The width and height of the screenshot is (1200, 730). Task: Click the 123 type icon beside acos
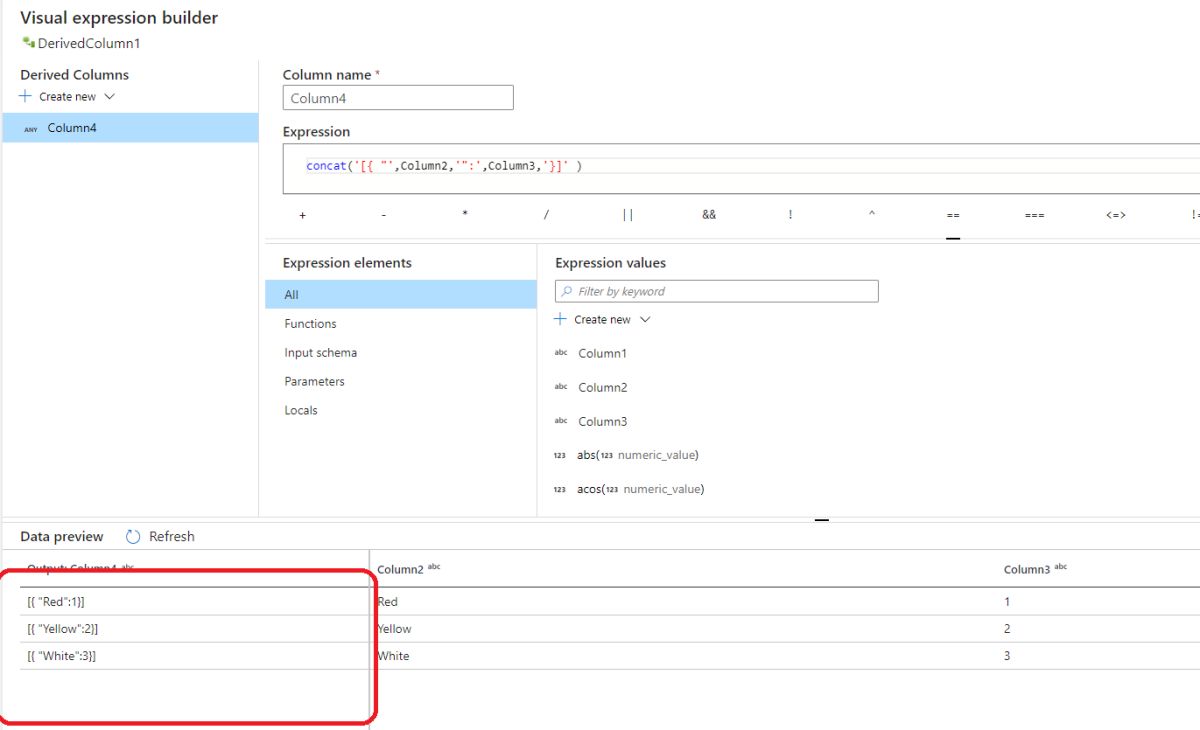[x=560, y=490]
